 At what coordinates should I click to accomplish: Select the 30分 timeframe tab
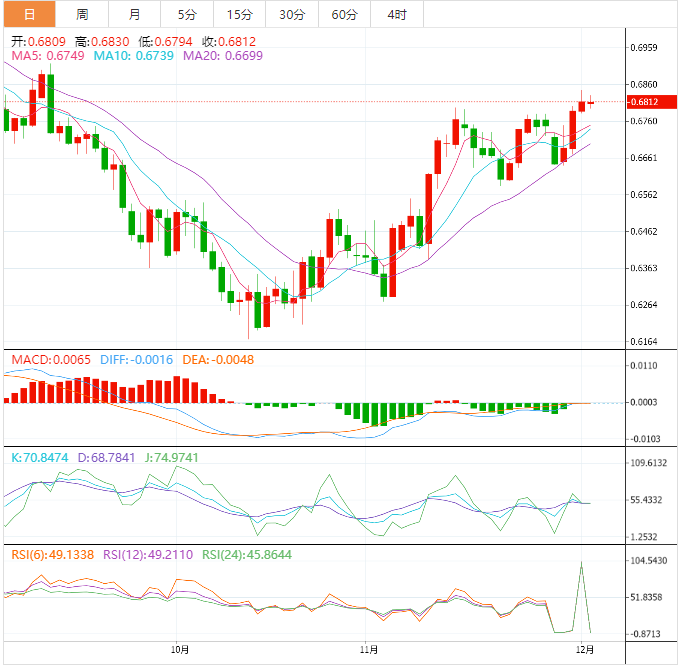coord(292,14)
